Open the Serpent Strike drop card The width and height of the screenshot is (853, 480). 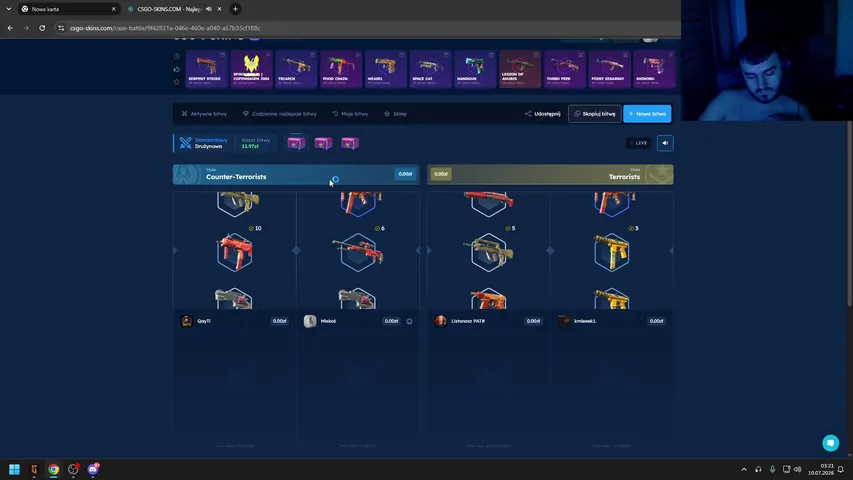(206, 69)
